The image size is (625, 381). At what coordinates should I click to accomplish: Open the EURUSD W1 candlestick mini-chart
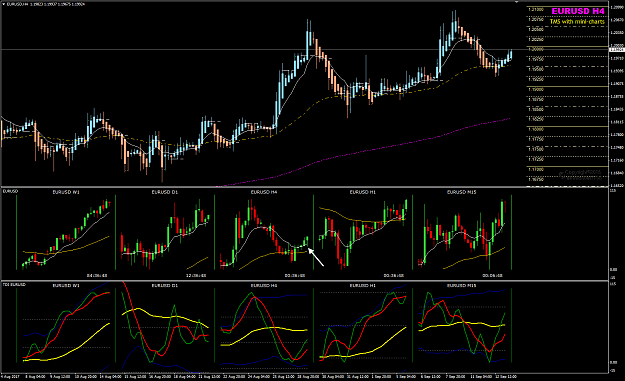[66, 231]
